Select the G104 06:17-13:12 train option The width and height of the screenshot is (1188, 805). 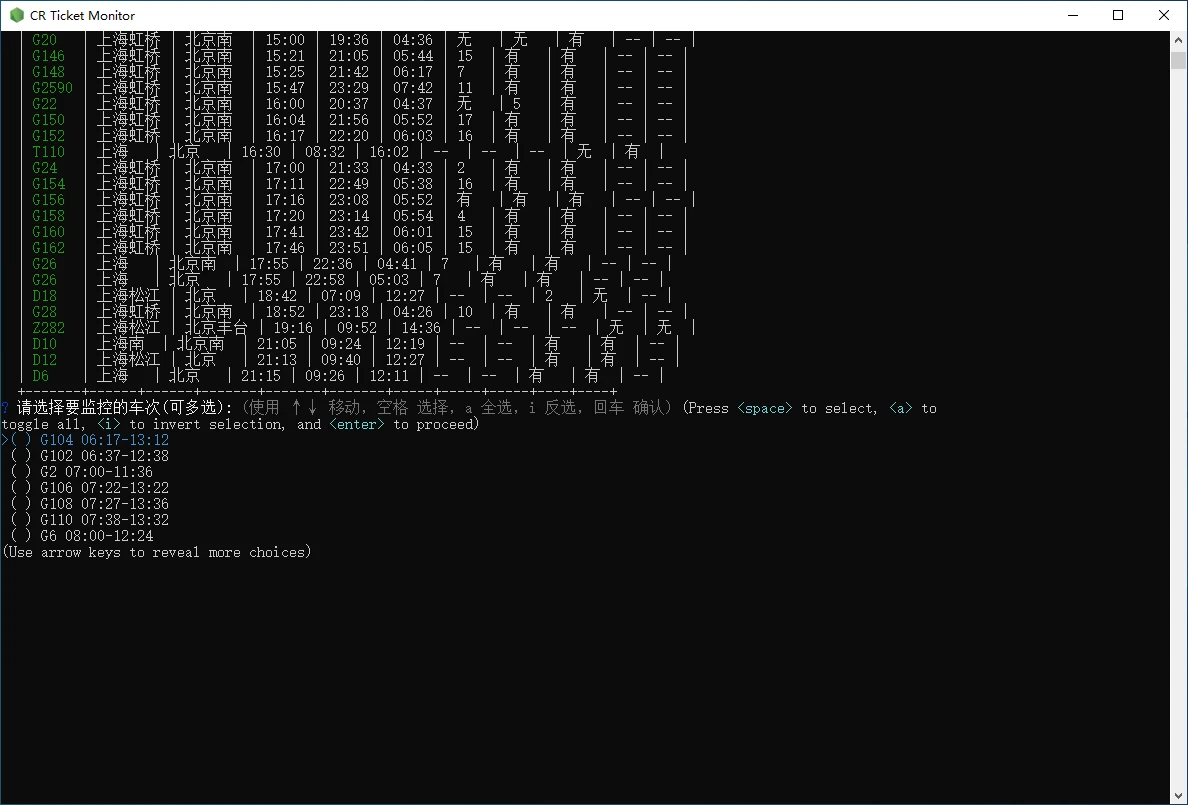coord(104,440)
